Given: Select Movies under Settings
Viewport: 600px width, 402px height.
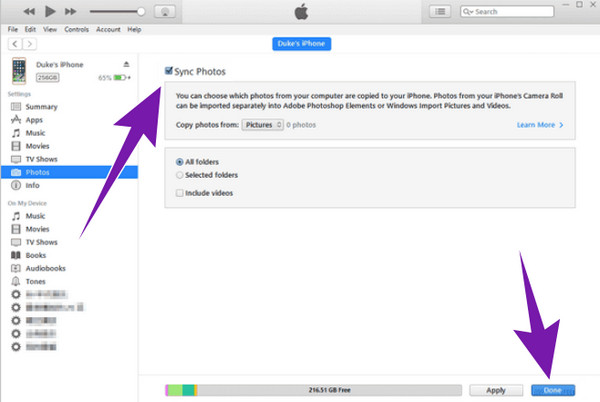Looking at the screenshot, I should coord(69,146).
